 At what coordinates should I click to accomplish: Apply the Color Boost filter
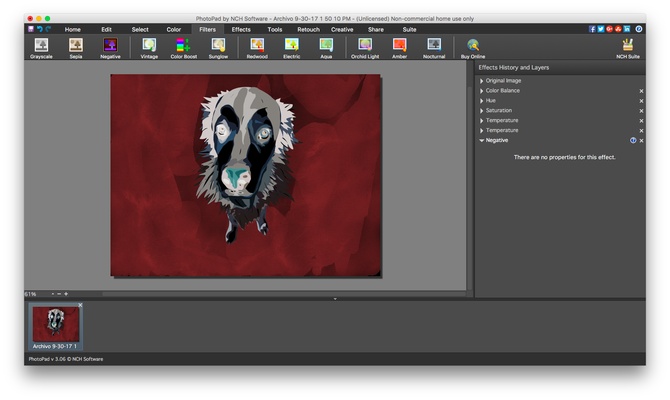coord(184,48)
